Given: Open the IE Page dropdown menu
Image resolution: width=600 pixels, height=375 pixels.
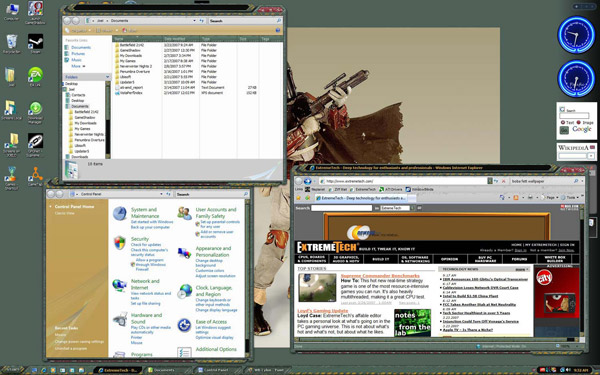Looking at the screenshot, I should [550, 197].
